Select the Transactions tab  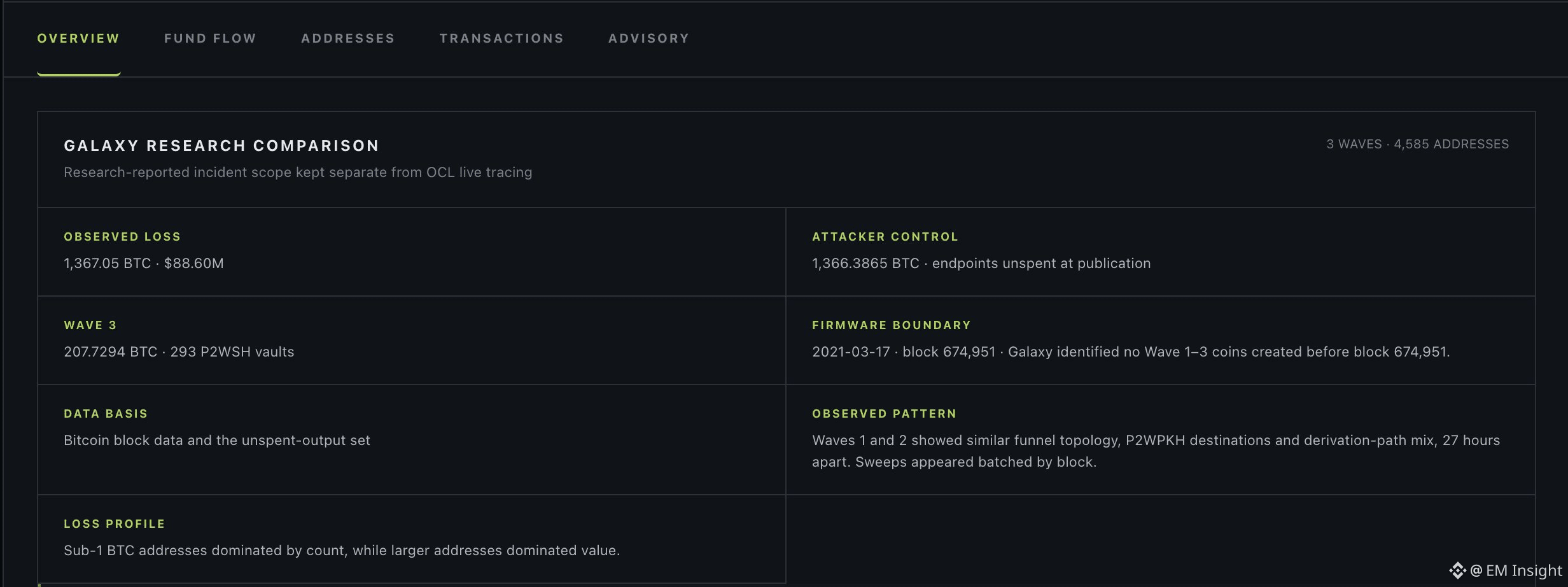click(501, 38)
